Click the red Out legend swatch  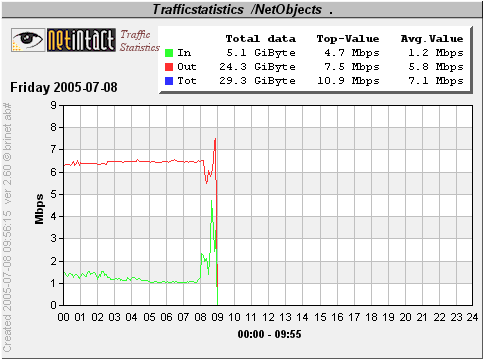(169, 67)
